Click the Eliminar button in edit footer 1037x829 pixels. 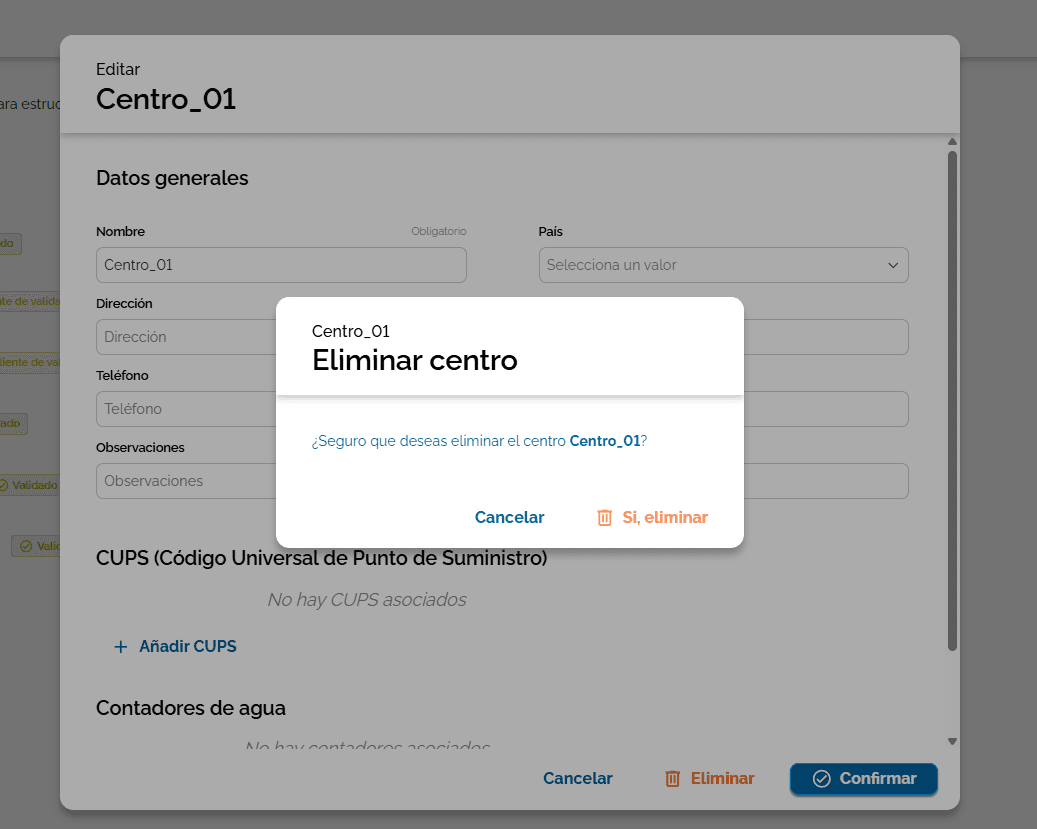coord(710,779)
